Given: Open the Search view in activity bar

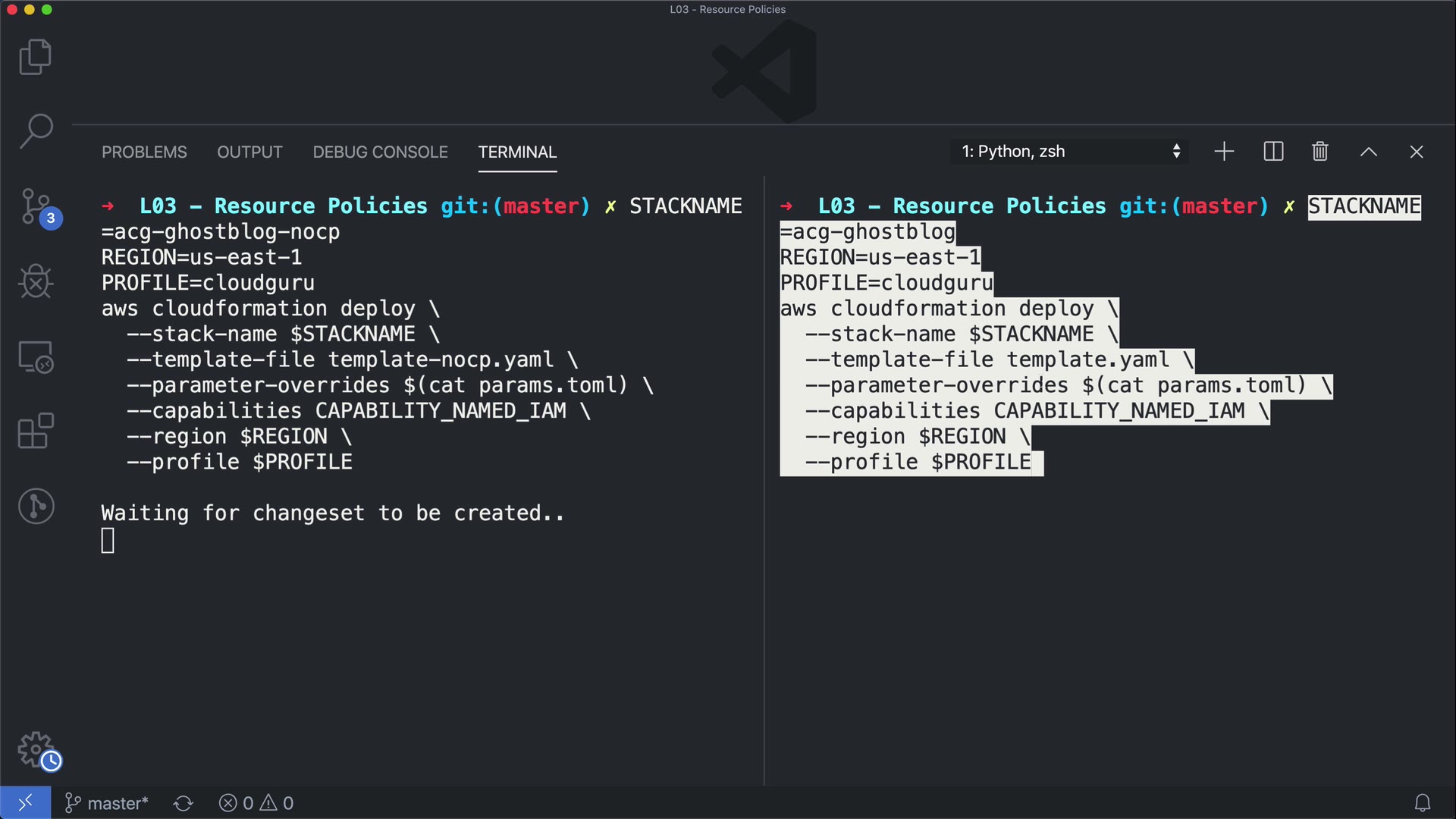Looking at the screenshot, I should pos(35,131).
